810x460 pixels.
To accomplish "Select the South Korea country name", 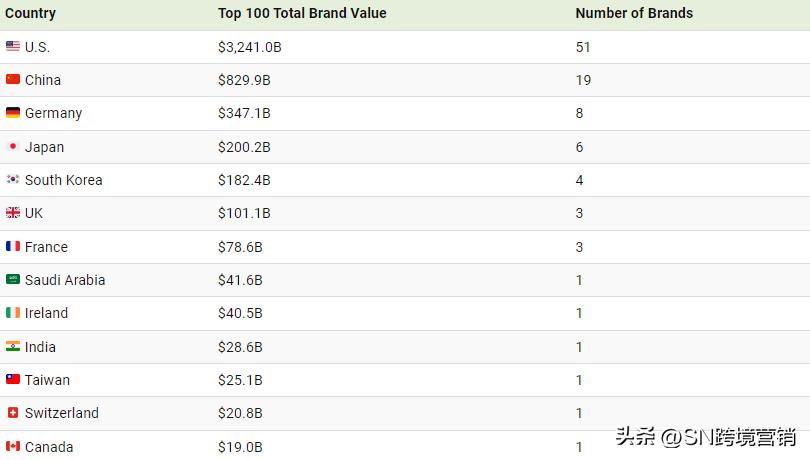I will point(64,180).
